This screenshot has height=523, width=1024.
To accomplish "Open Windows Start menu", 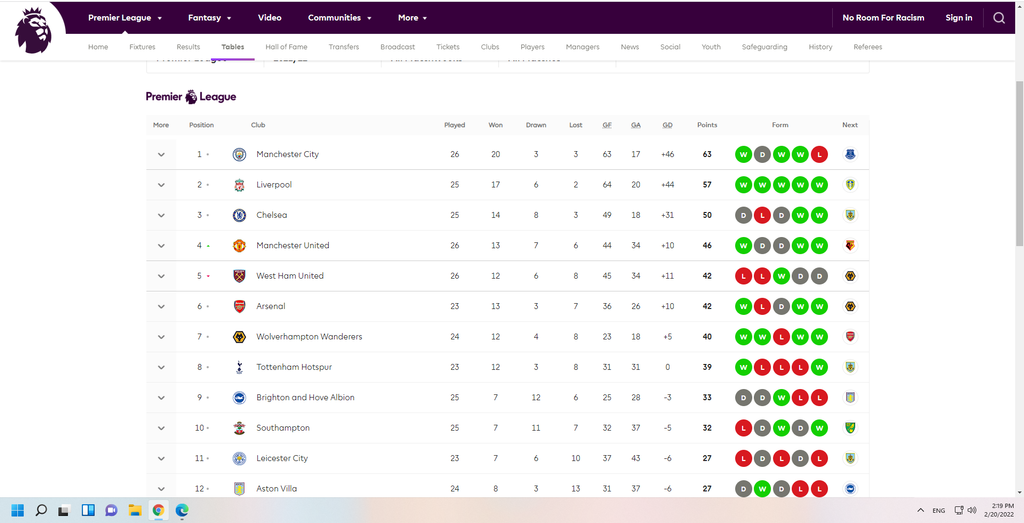I will tap(18, 510).
